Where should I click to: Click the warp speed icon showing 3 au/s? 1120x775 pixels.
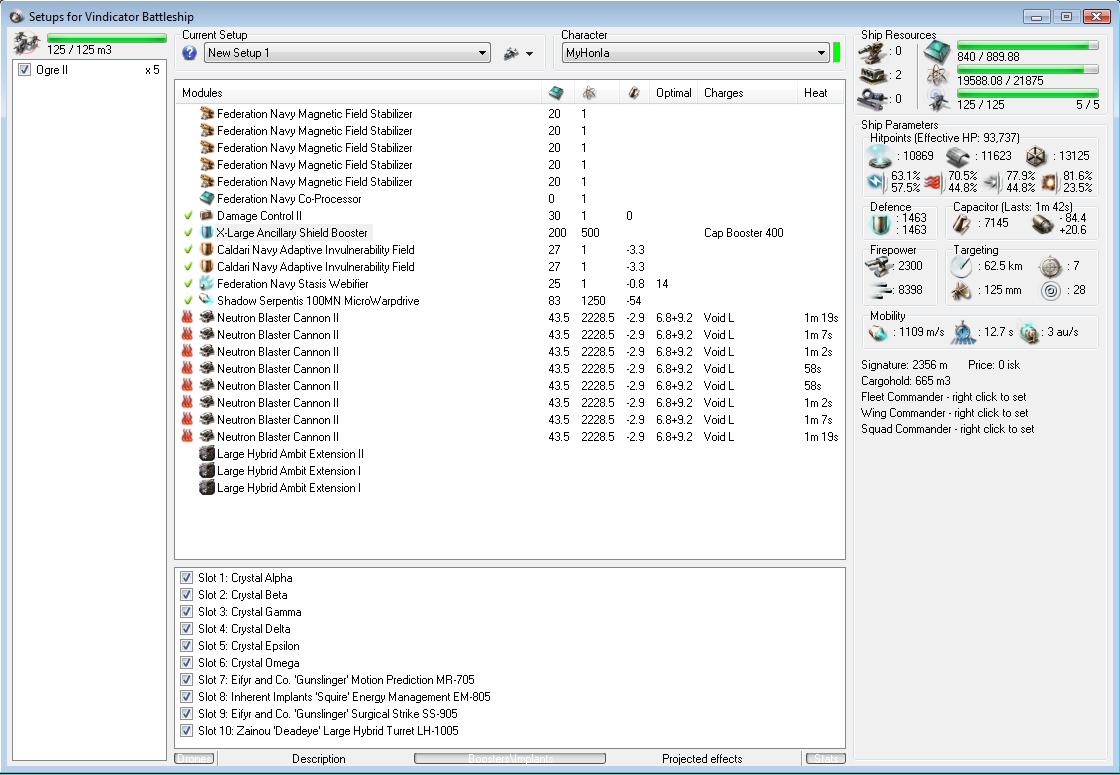coord(1029,333)
